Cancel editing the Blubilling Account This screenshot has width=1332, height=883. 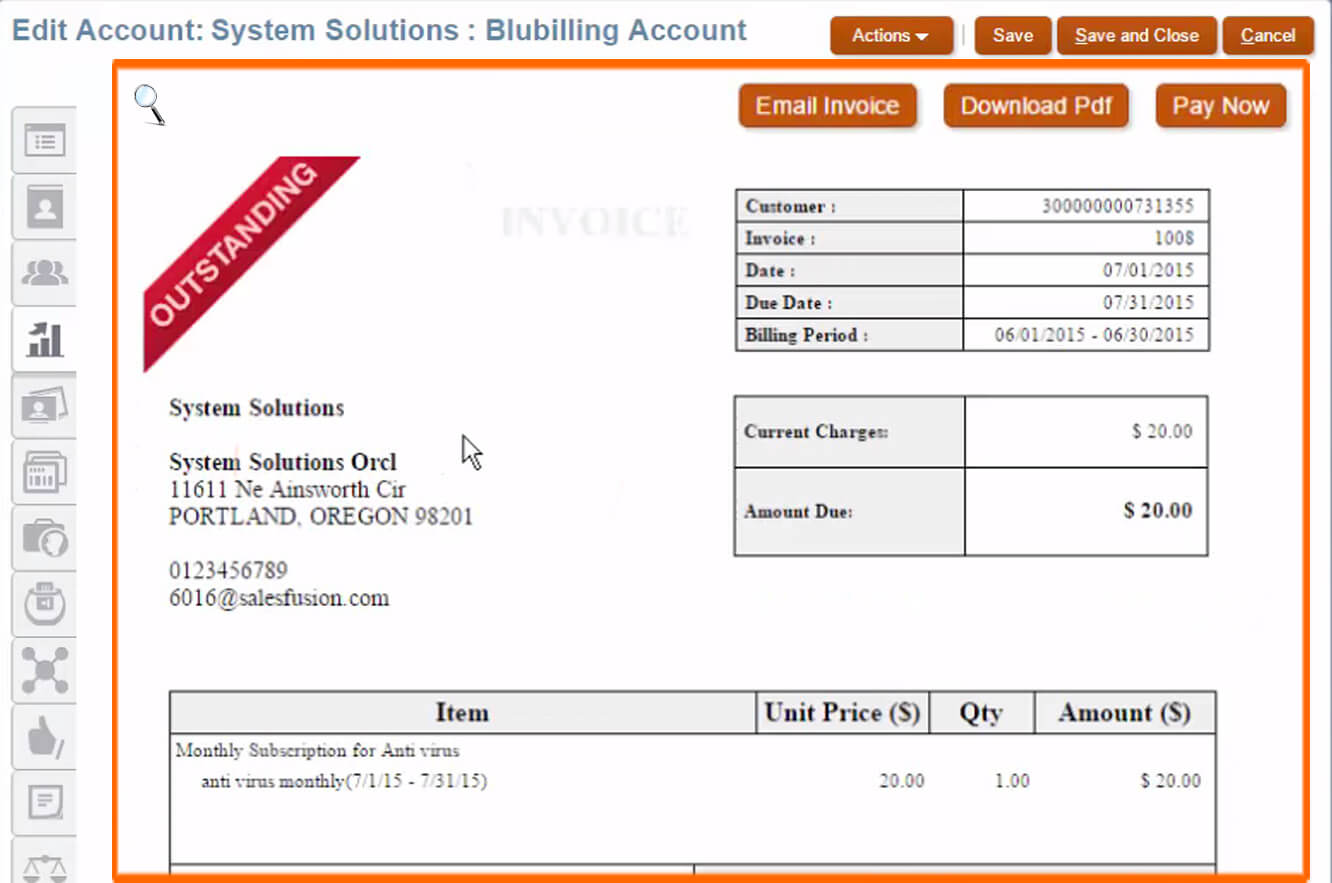point(1267,35)
